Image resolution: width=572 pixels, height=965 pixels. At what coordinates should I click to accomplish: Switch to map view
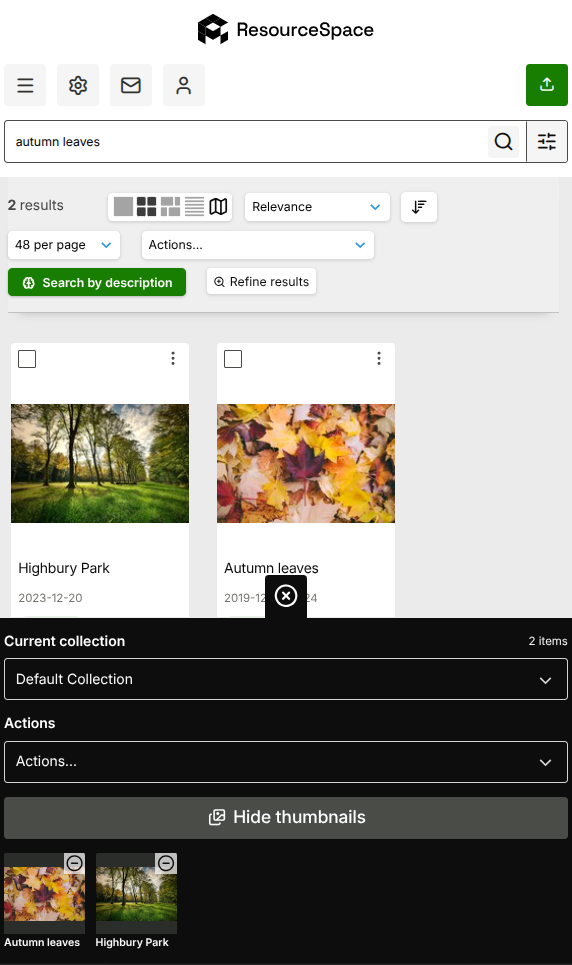pyautogui.click(x=218, y=207)
